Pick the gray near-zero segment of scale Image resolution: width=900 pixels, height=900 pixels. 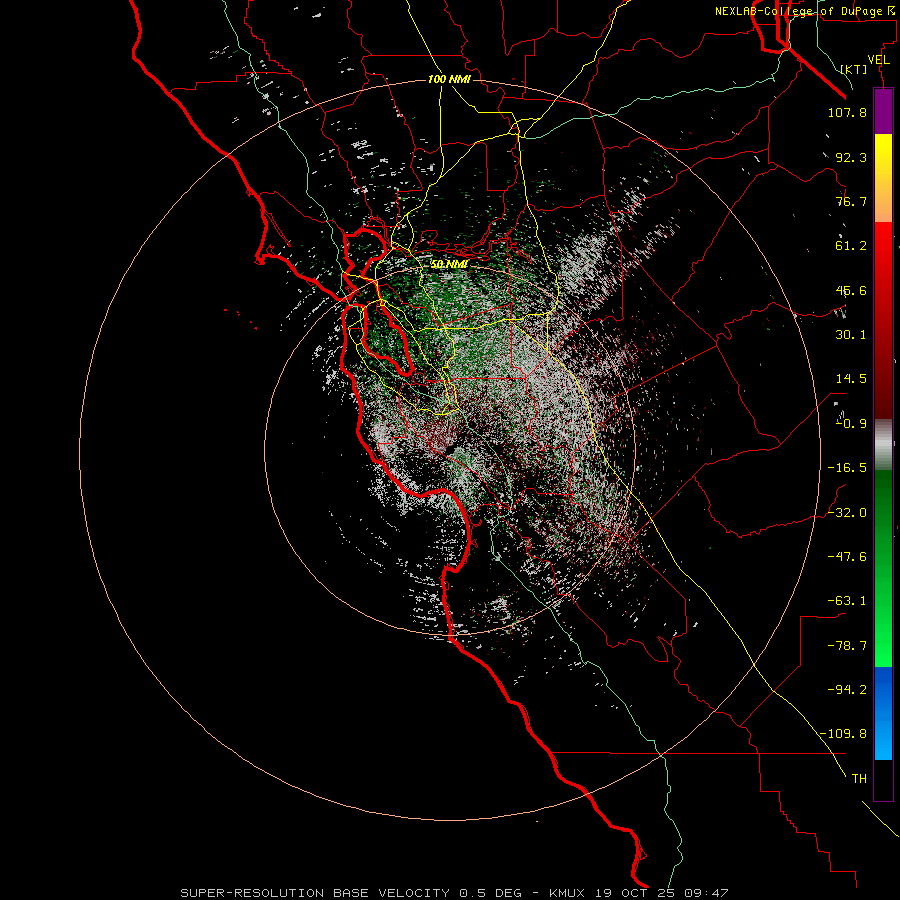(x=883, y=445)
